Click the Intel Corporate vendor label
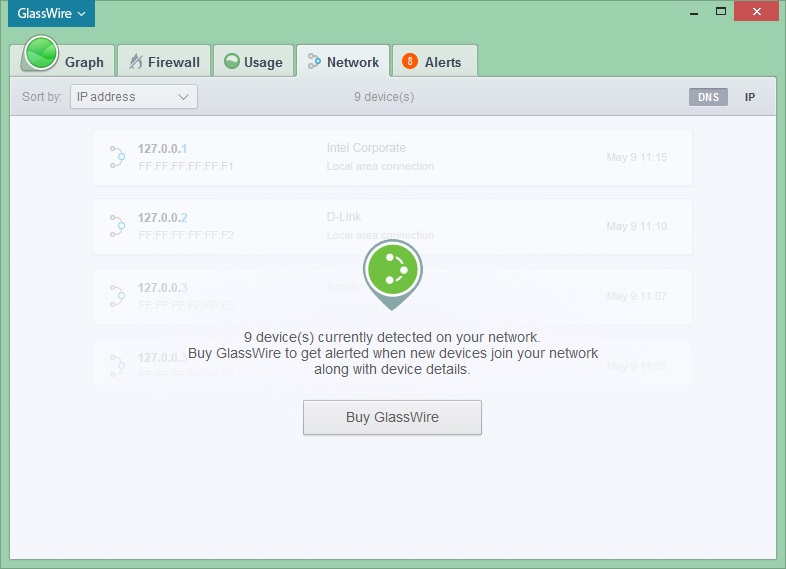The width and height of the screenshot is (786, 569). click(366, 148)
